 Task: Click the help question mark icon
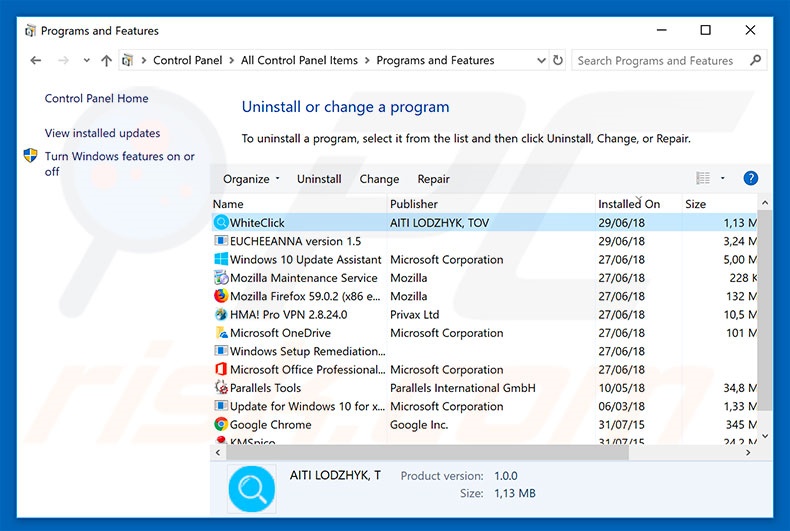tap(750, 179)
